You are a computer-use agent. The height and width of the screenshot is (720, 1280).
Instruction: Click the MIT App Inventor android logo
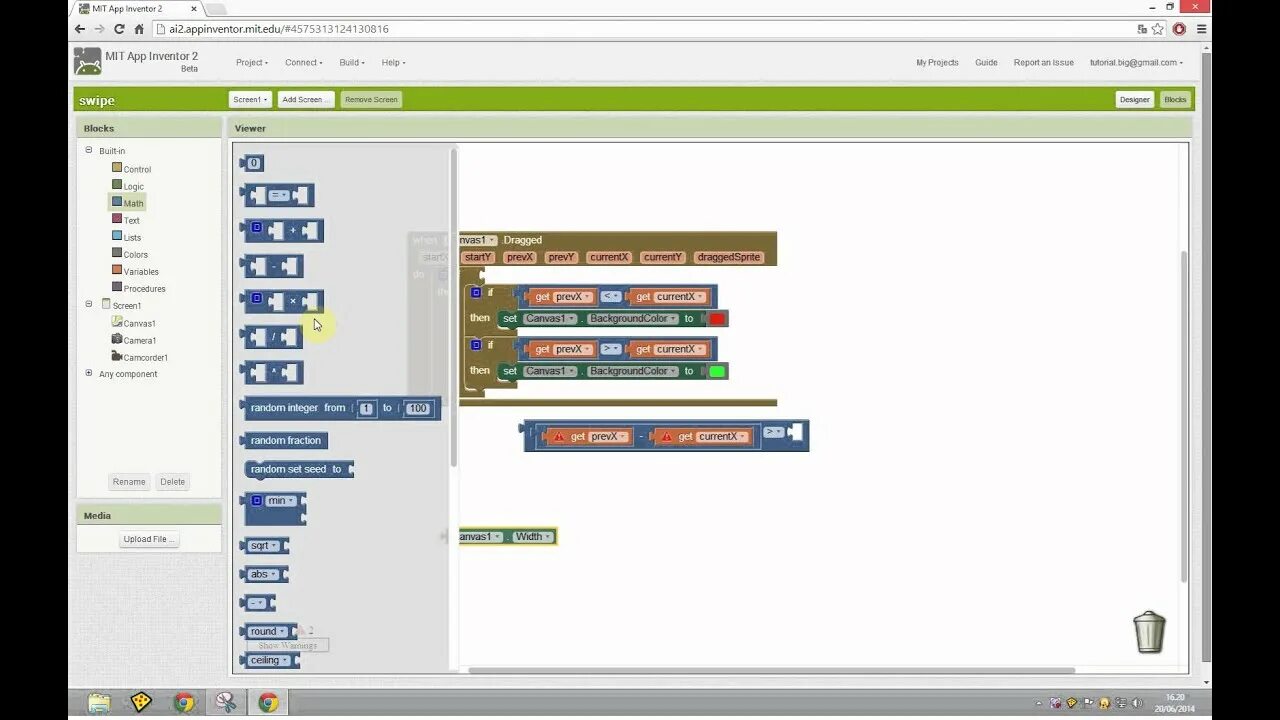coord(88,62)
